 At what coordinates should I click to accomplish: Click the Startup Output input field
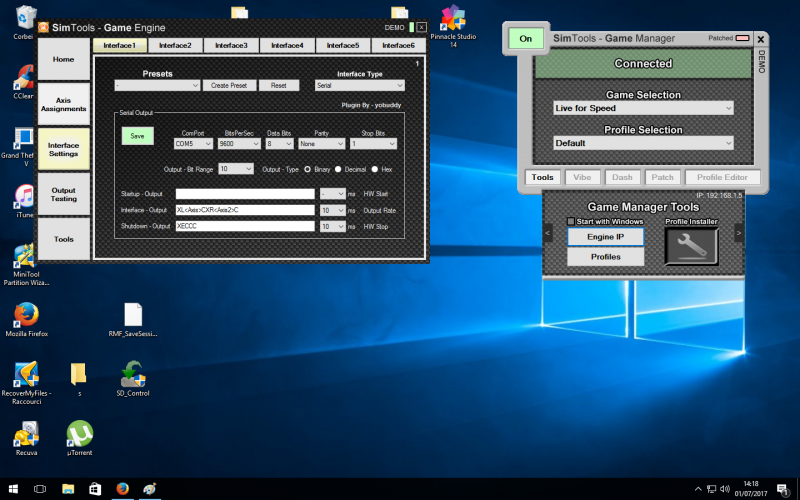[245, 194]
